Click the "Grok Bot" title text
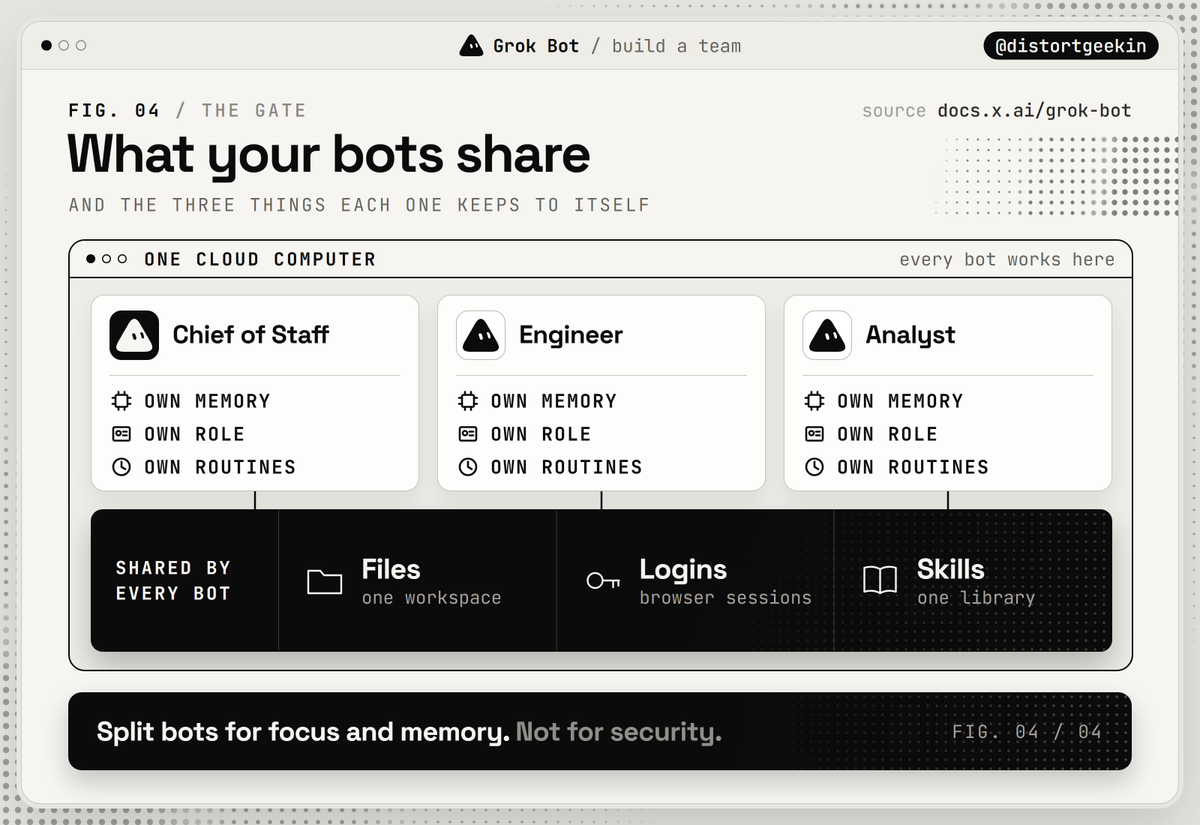1200x825 pixels. (536, 46)
